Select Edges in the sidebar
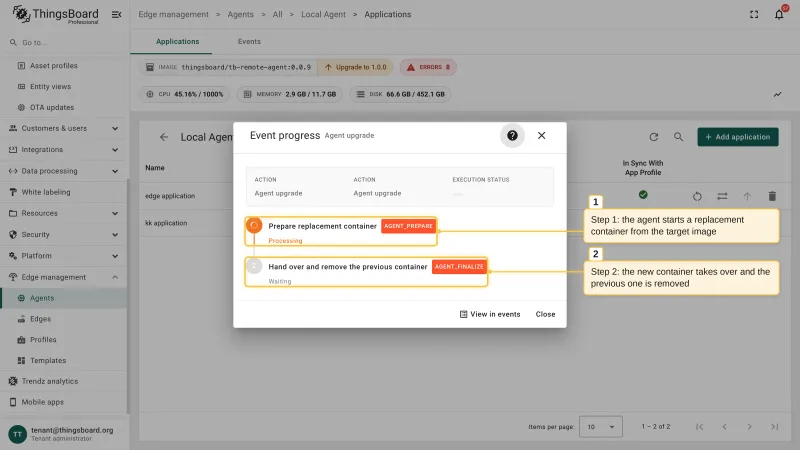Viewport: 800px width, 450px height. (x=64, y=319)
